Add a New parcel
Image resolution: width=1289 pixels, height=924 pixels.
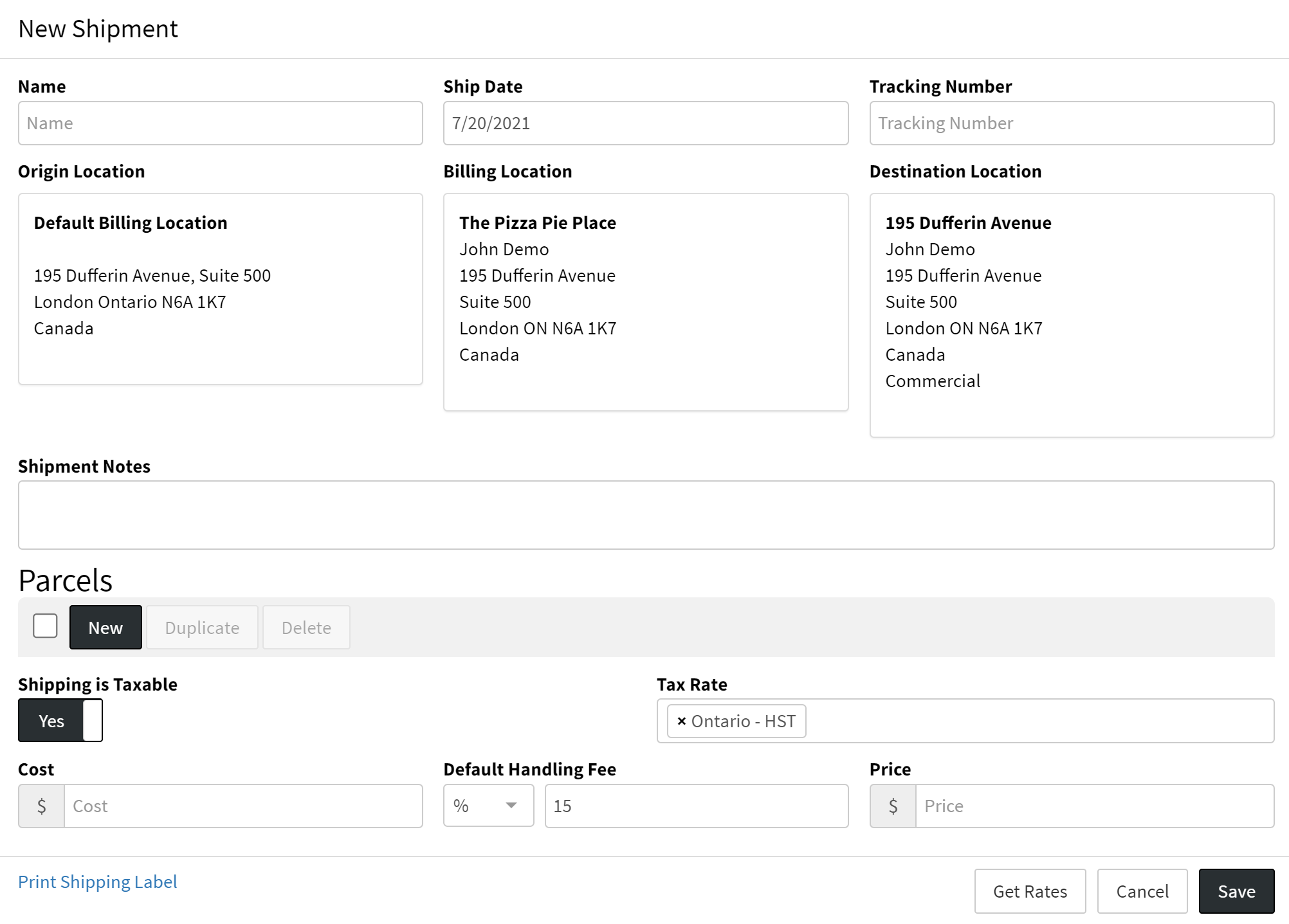(x=105, y=628)
